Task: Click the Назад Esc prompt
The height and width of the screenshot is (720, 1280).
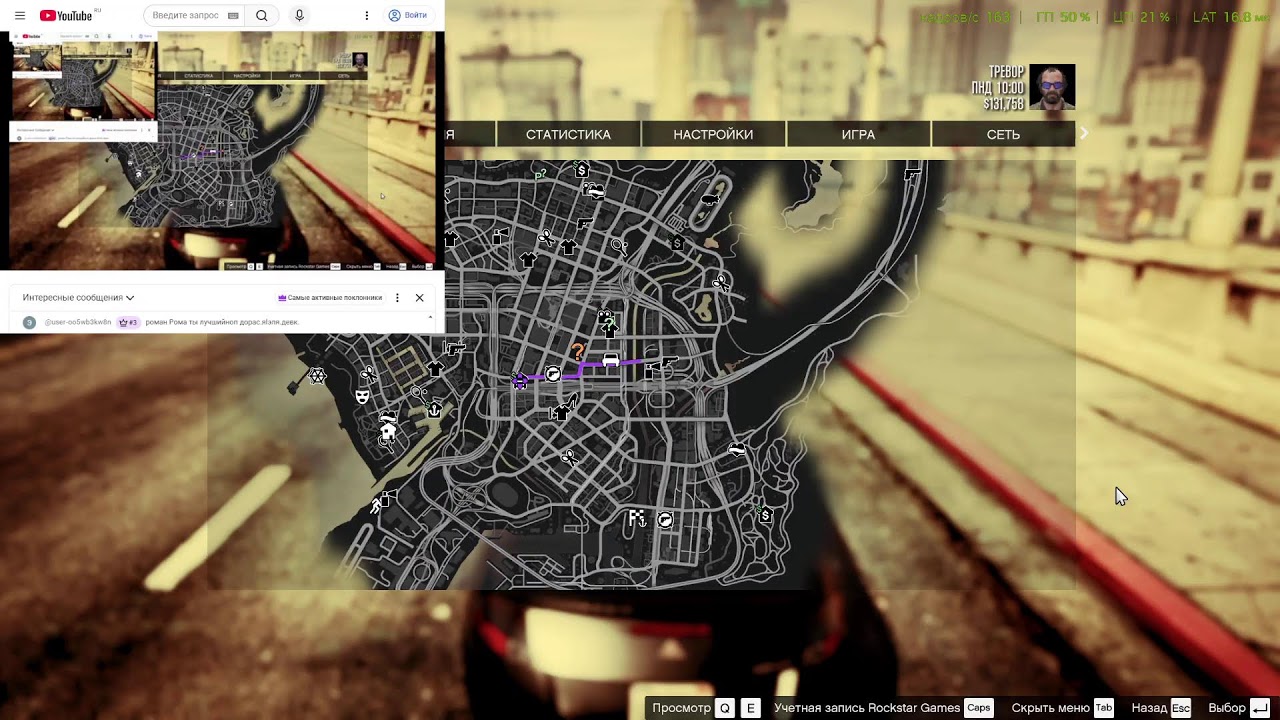Action: (1161, 708)
